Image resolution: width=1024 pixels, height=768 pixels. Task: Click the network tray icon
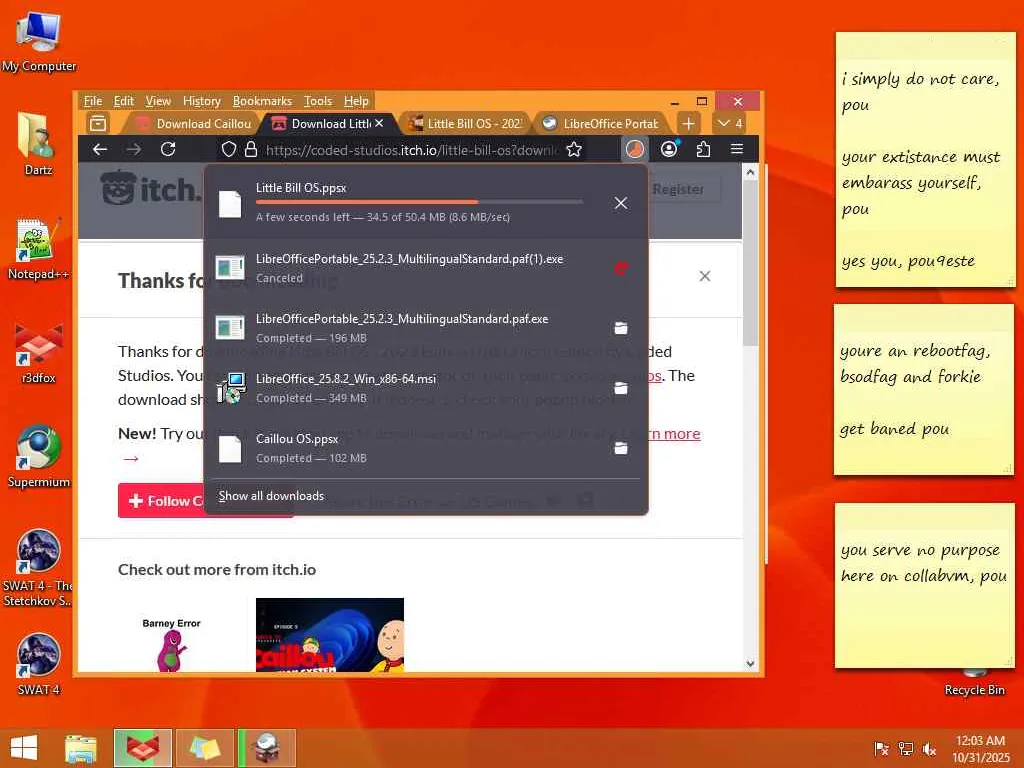coord(905,749)
